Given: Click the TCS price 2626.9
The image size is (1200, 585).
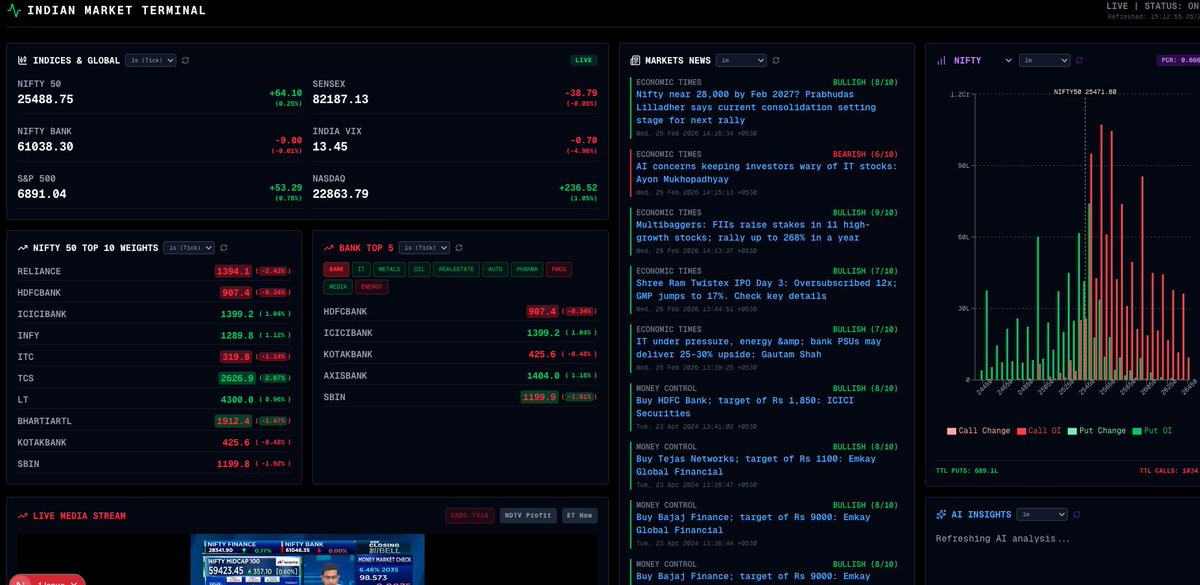Looking at the screenshot, I should pos(238,379).
